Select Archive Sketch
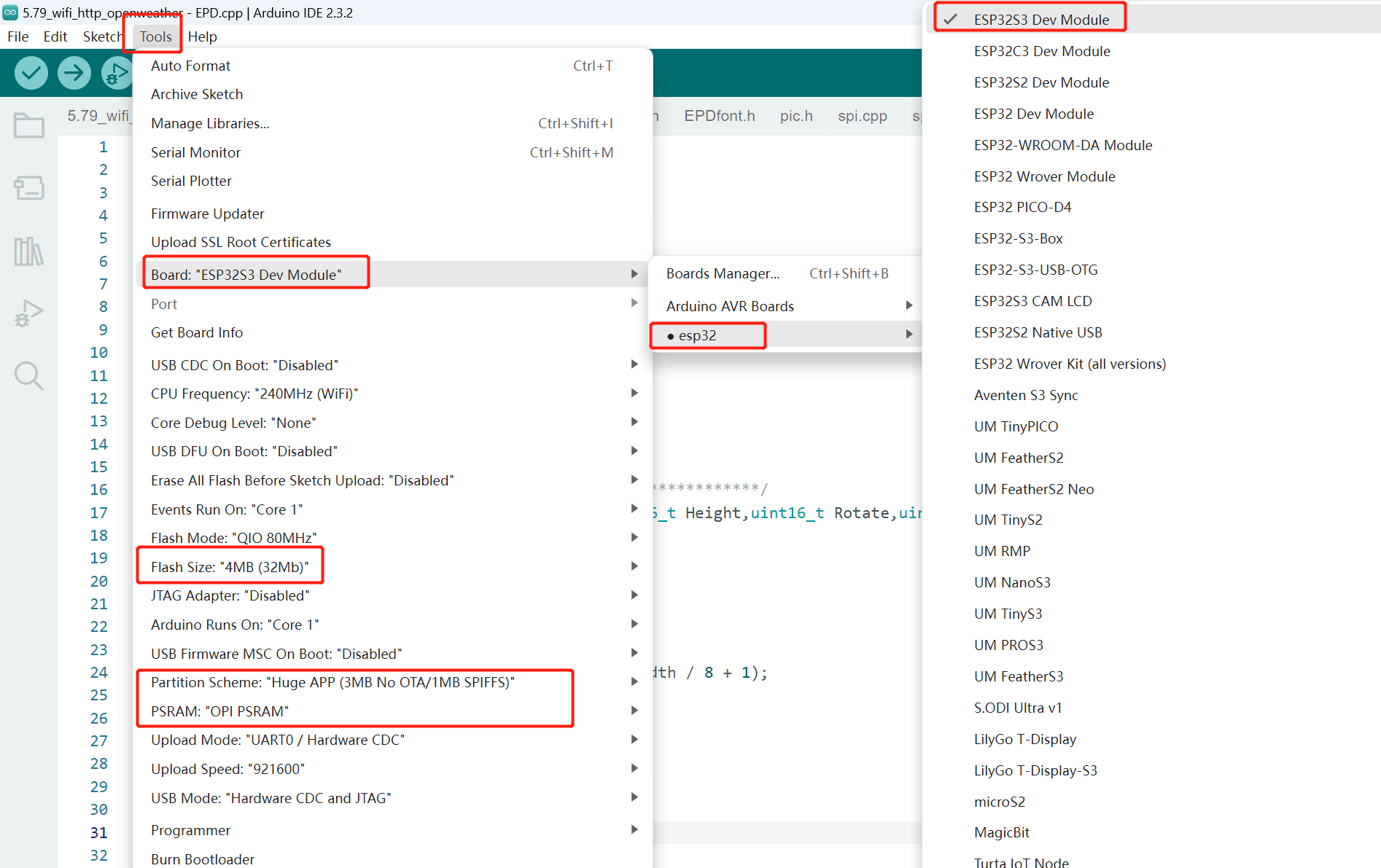Image resolution: width=1381 pixels, height=868 pixels. (x=392, y=94)
